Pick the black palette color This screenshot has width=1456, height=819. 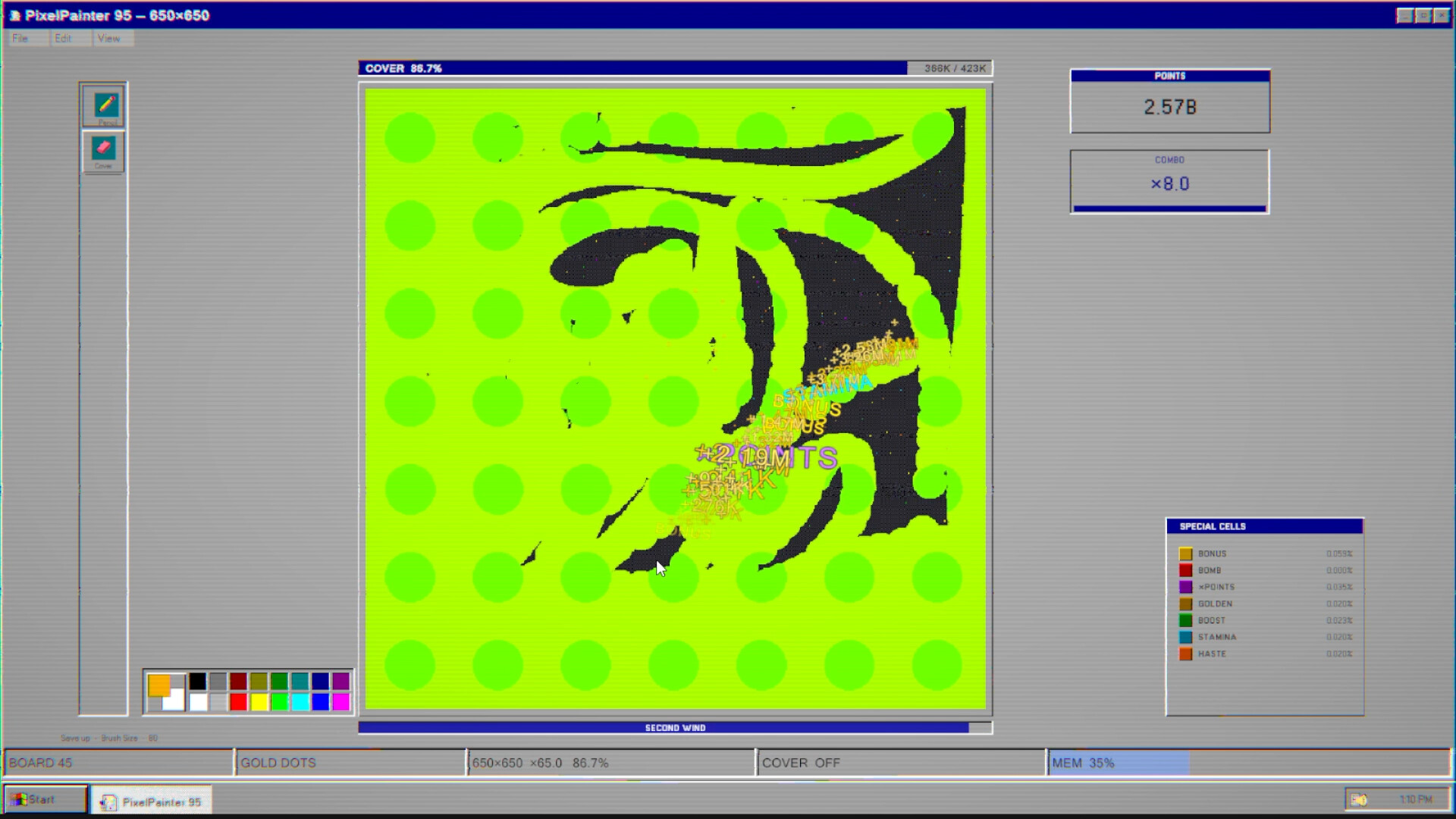point(198,681)
